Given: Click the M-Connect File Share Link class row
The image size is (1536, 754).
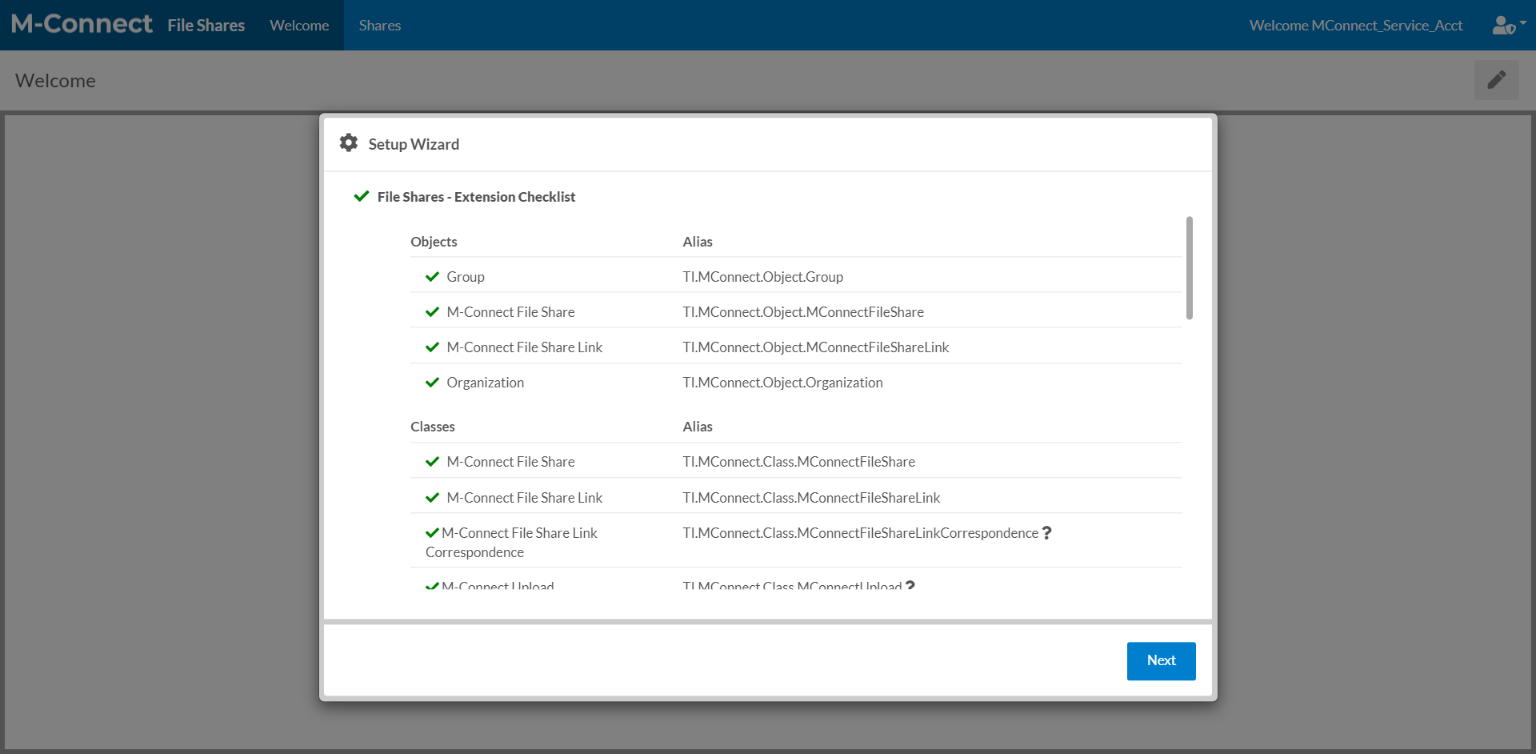Looking at the screenshot, I should pyautogui.click(x=524, y=497).
